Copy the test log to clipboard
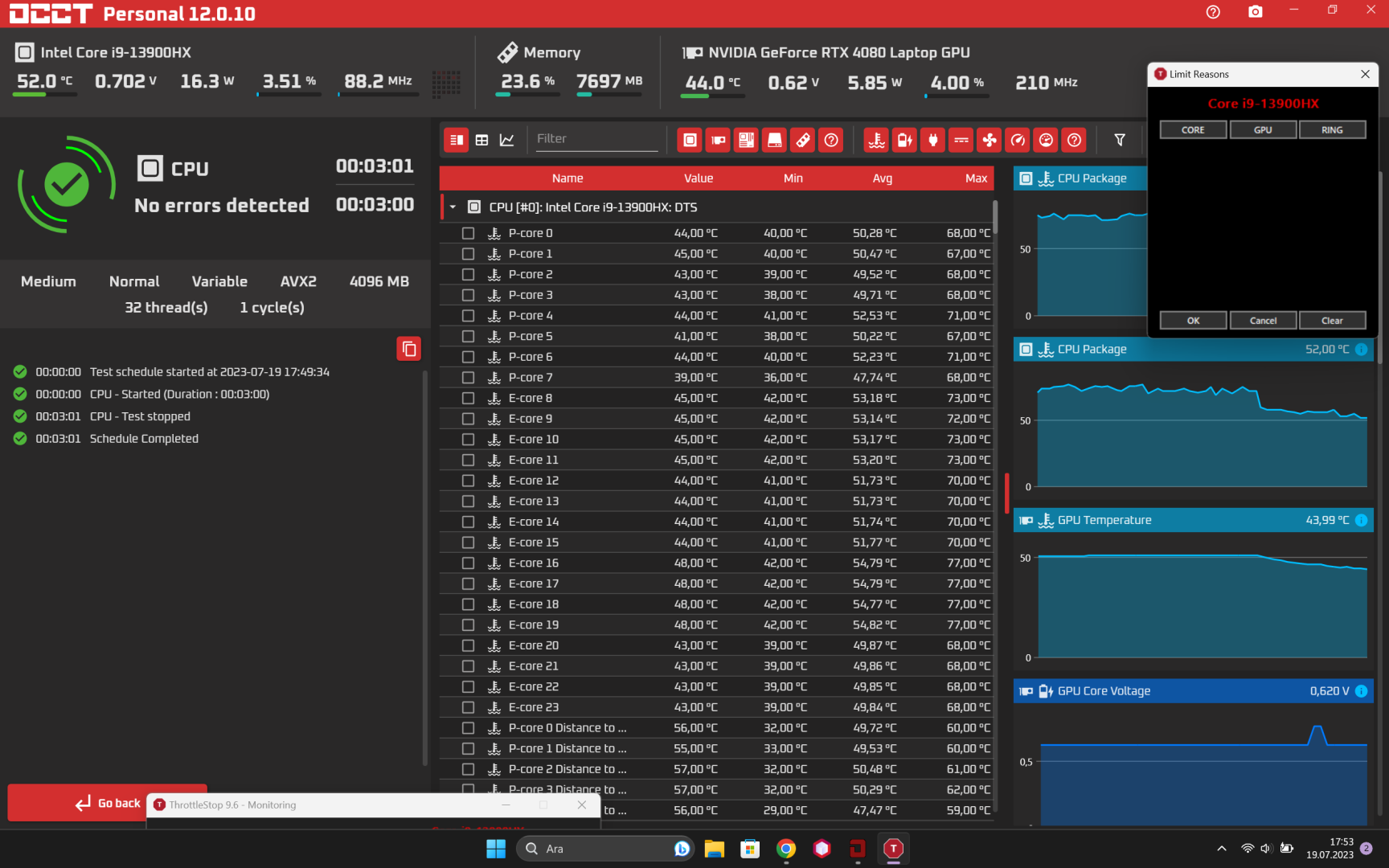1389x868 pixels. (x=408, y=349)
